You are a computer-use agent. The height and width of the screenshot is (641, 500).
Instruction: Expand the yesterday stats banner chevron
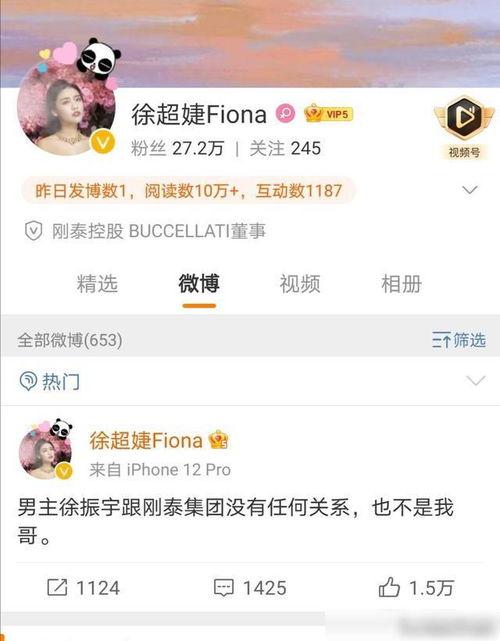coord(470,190)
